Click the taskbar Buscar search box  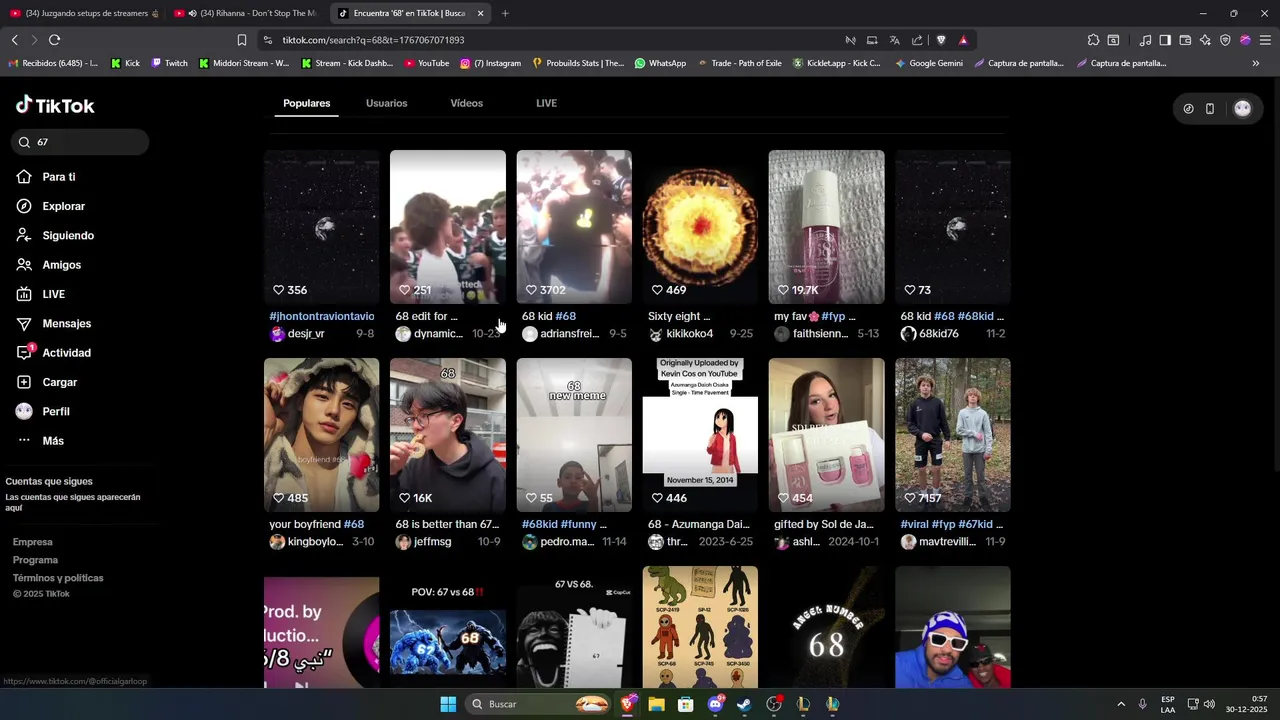click(540, 704)
